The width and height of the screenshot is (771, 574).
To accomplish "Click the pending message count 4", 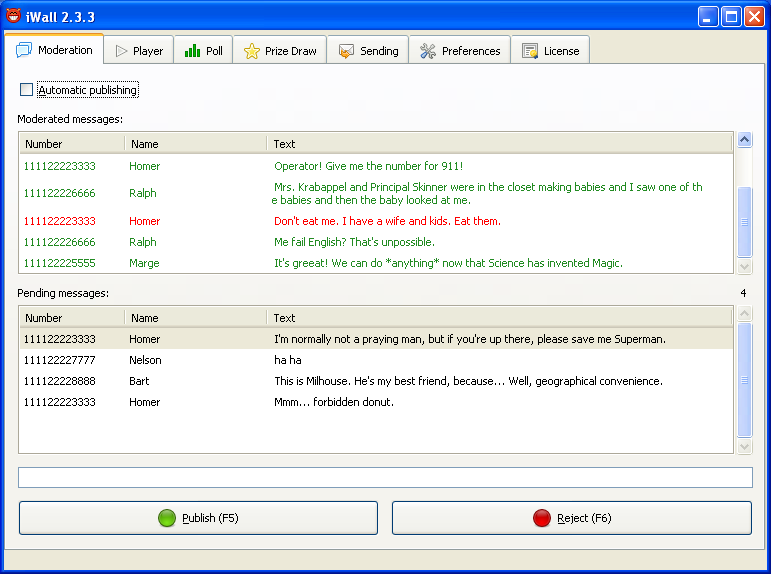I will (x=743, y=293).
